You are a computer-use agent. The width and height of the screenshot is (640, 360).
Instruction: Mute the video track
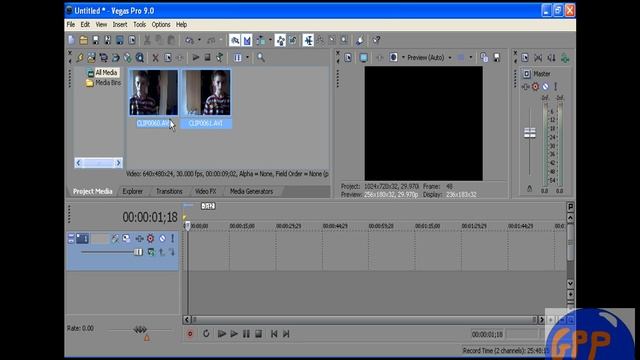pos(162,238)
